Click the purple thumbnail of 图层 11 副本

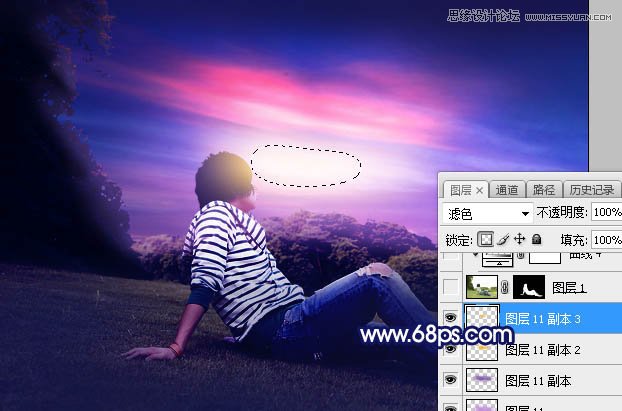[482, 380]
